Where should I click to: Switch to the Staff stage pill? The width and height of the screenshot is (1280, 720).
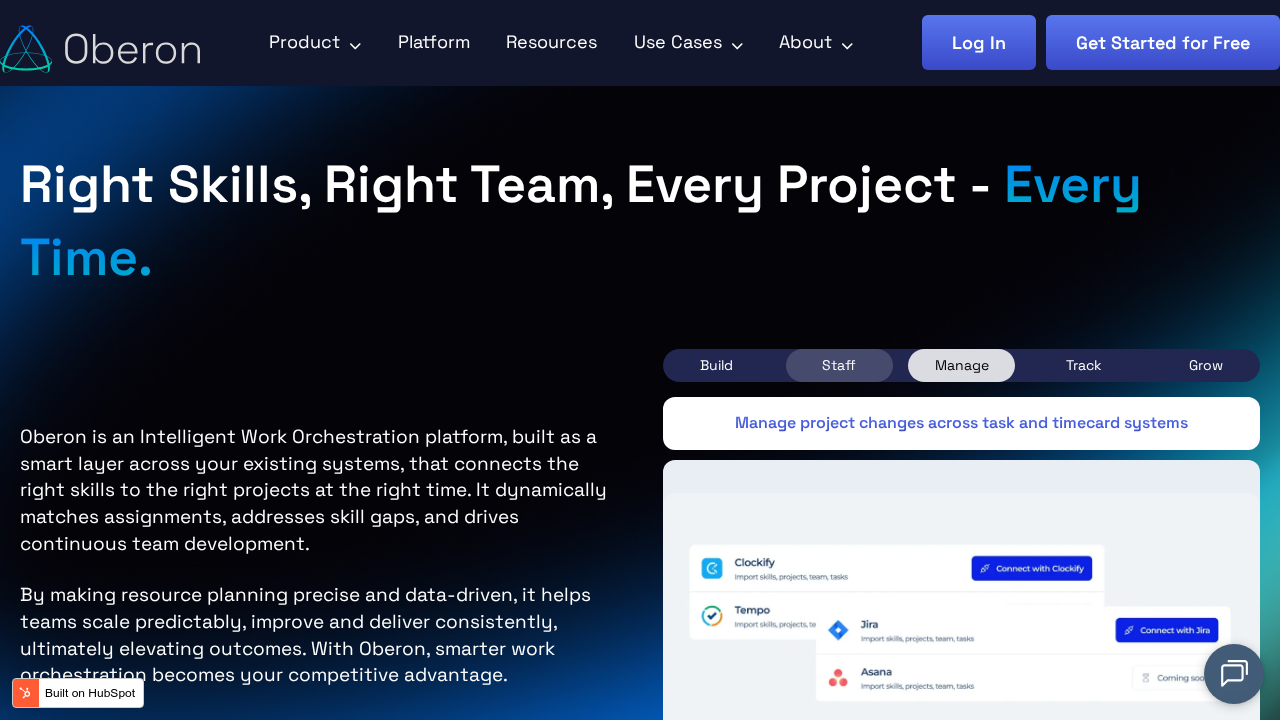click(838, 365)
